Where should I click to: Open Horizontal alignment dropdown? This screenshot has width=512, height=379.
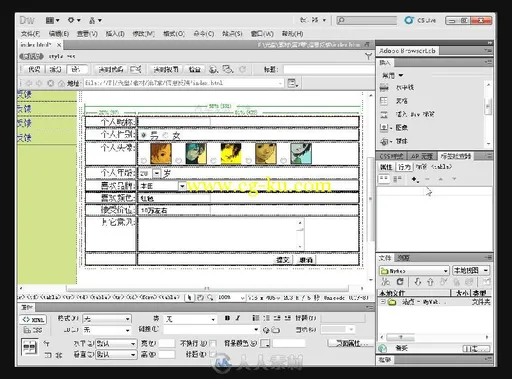coord(116,343)
